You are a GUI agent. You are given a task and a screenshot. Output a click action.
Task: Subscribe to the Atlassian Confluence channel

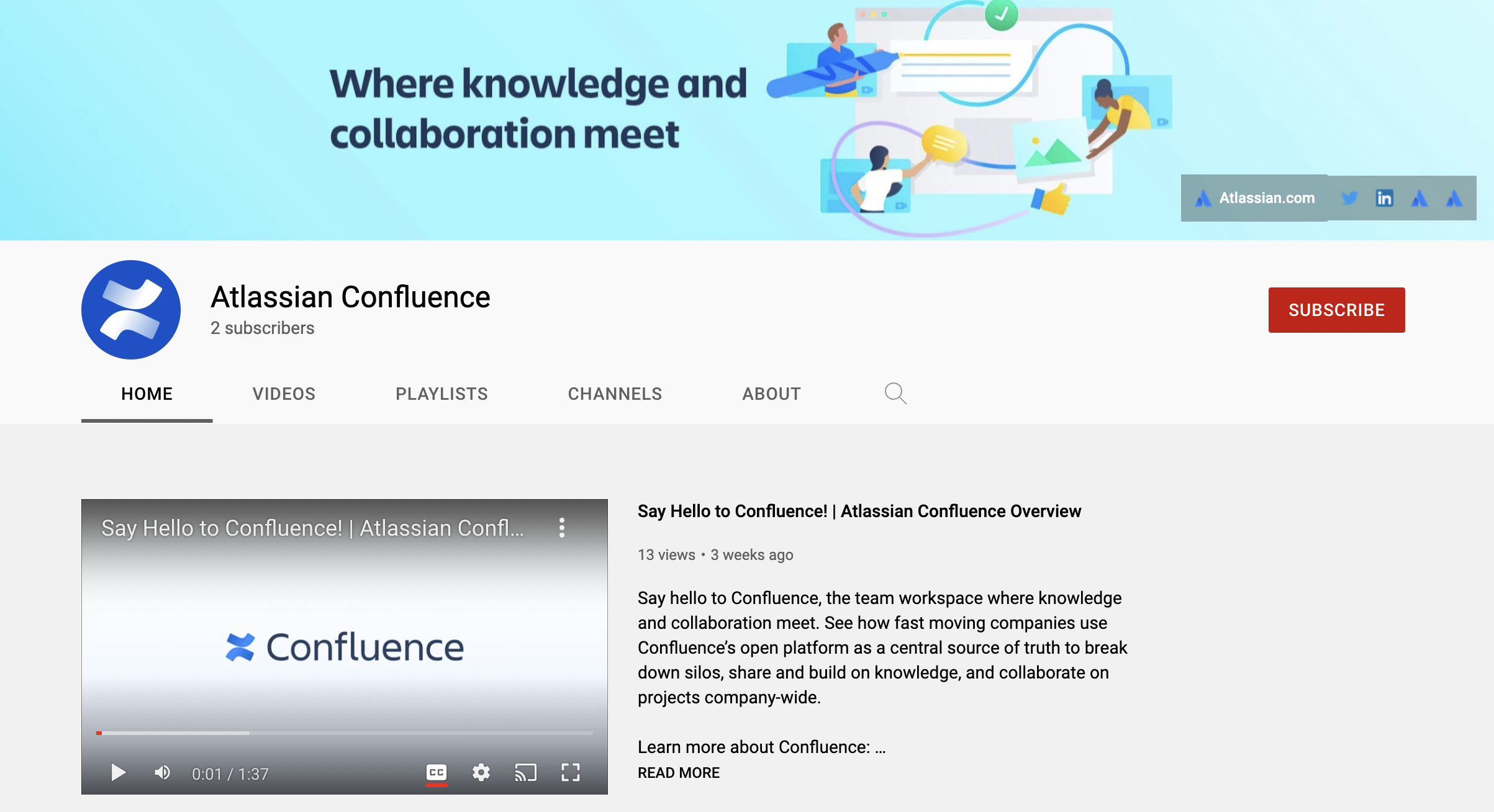pyautogui.click(x=1336, y=310)
